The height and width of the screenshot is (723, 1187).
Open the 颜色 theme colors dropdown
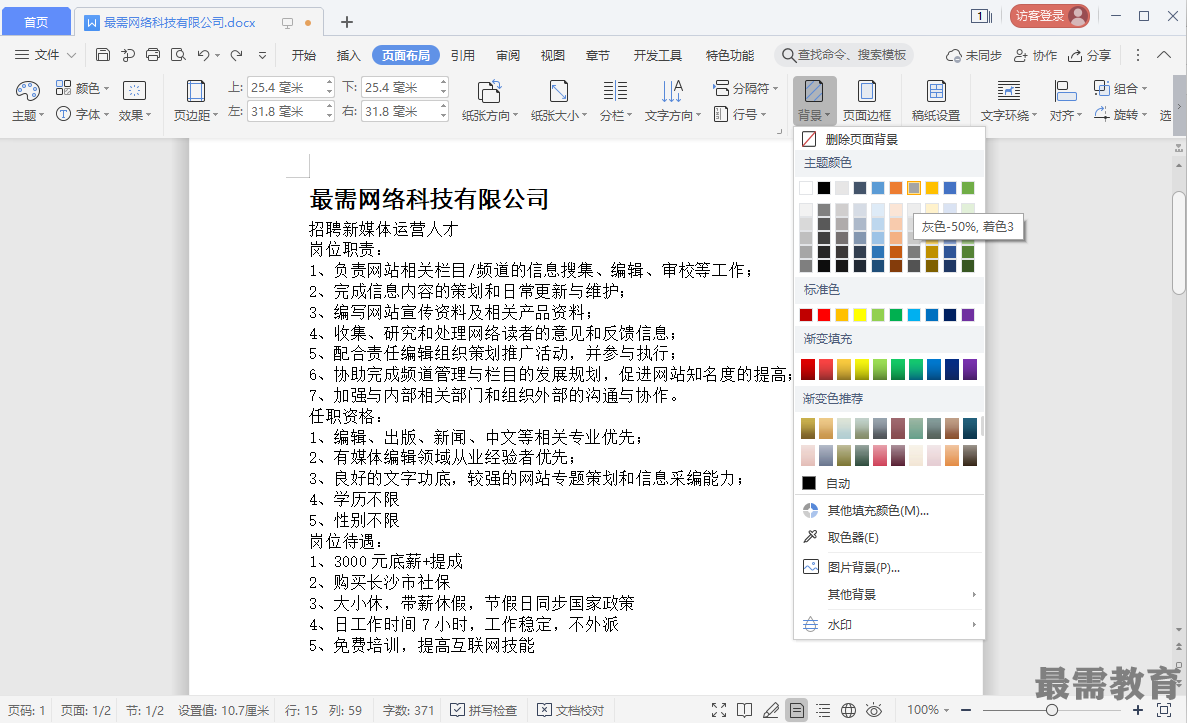[83, 89]
